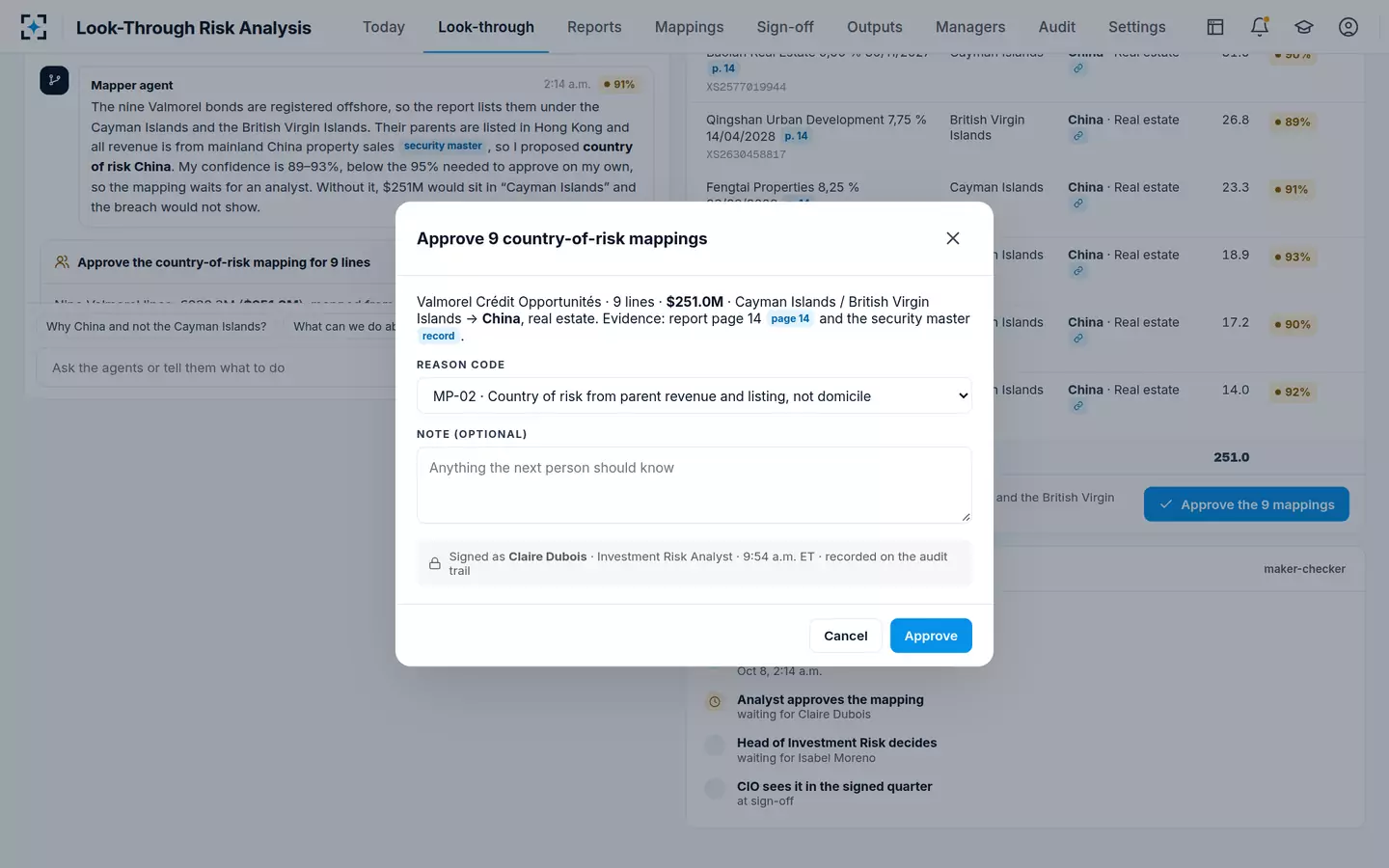The height and width of the screenshot is (868, 1389).
Task: Go to the Mappings tab
Action: (689, 27)
